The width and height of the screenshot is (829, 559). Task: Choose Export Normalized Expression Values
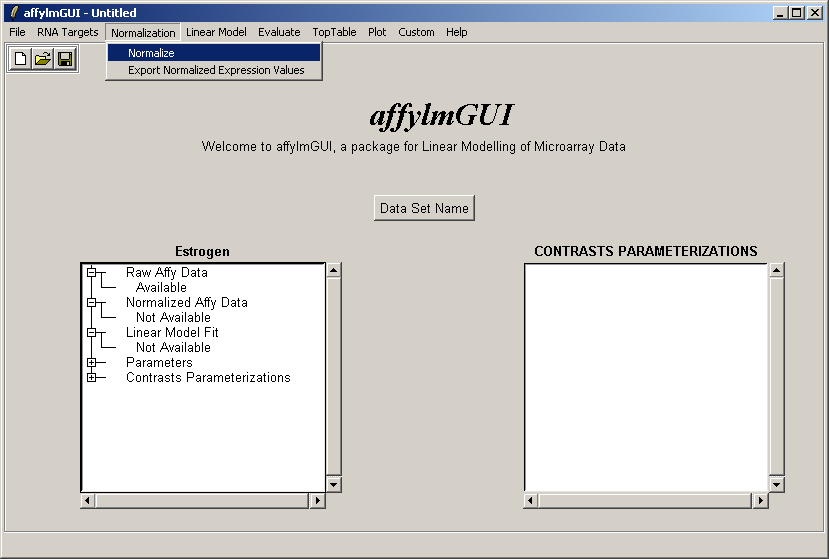click(x=216, y=70)
